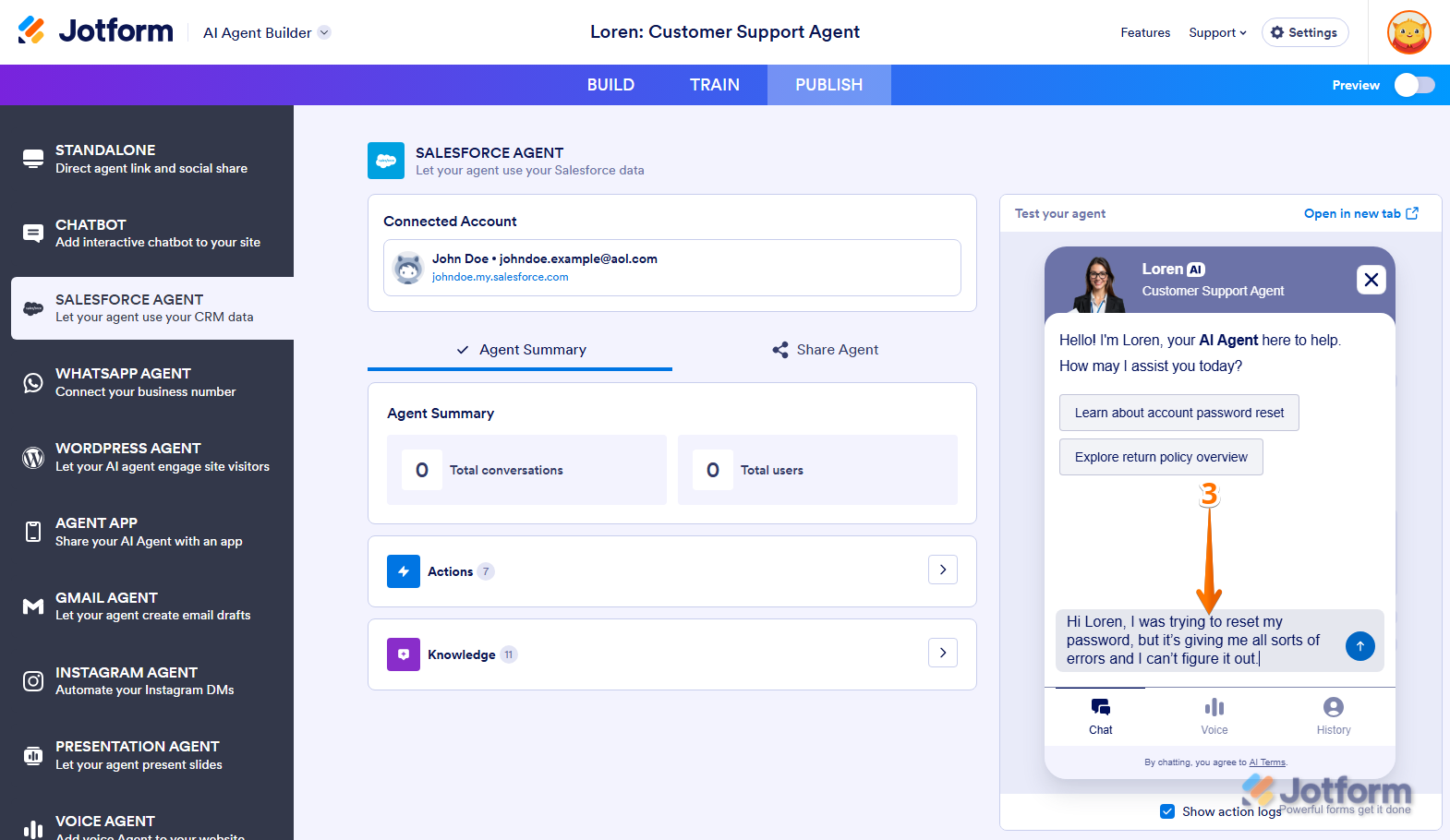
Task: Click the Settings button
Action: (x=1304, y=32)
